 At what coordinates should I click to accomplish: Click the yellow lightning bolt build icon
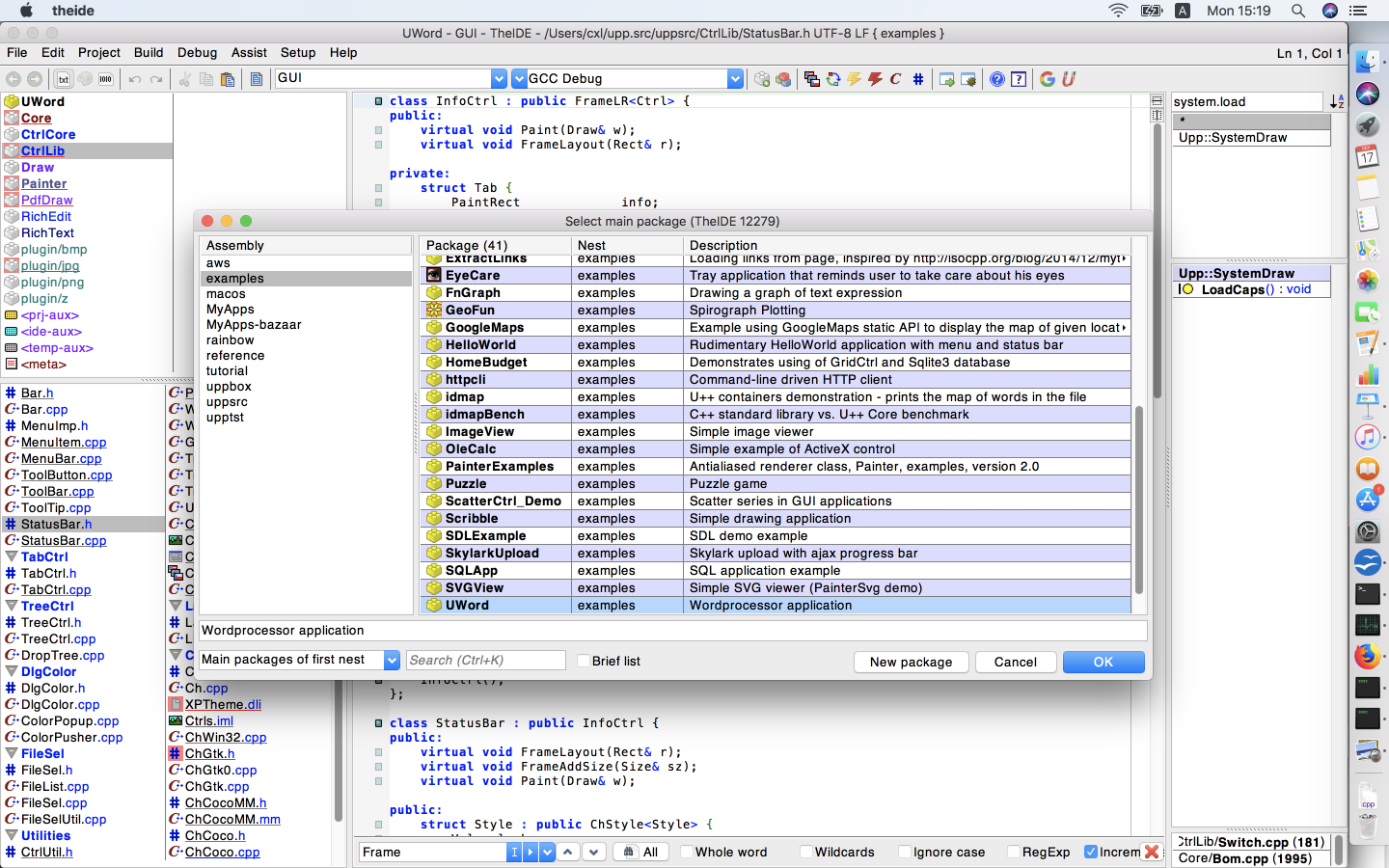(854, 79)
